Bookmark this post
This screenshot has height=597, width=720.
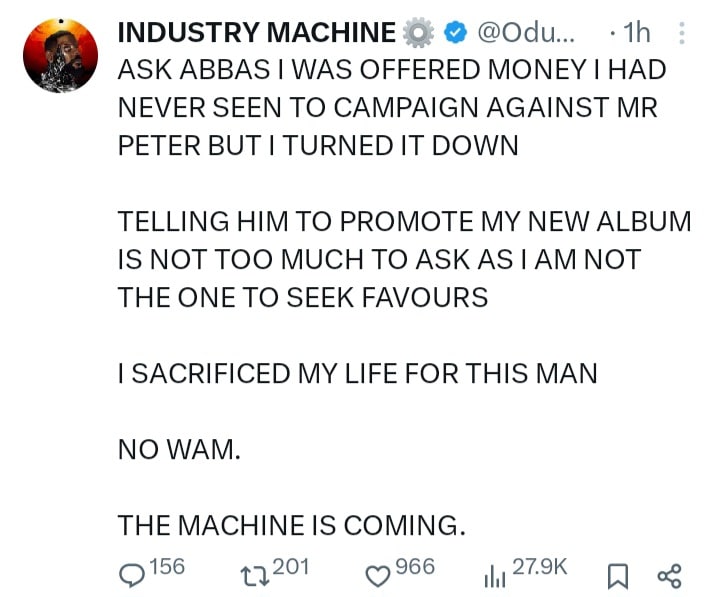point(618,575)
